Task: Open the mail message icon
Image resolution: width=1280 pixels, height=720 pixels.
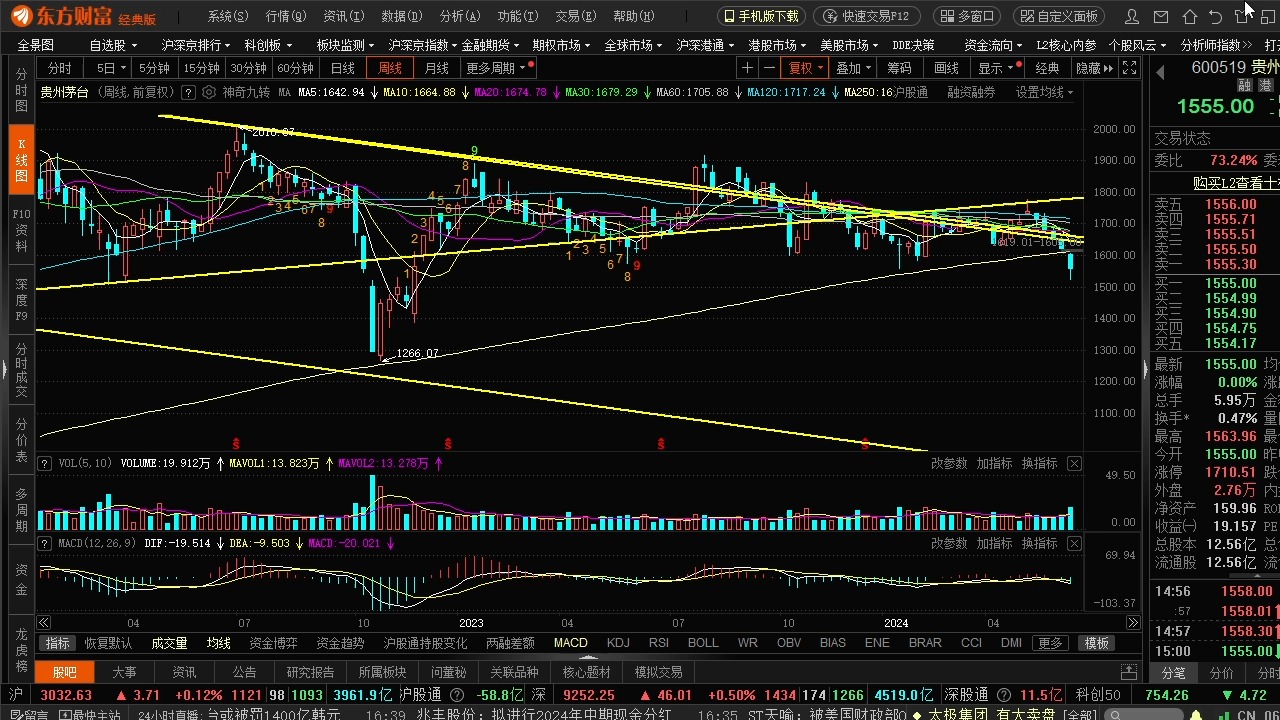Action: pyautogui.click(x=1160, y=16)
